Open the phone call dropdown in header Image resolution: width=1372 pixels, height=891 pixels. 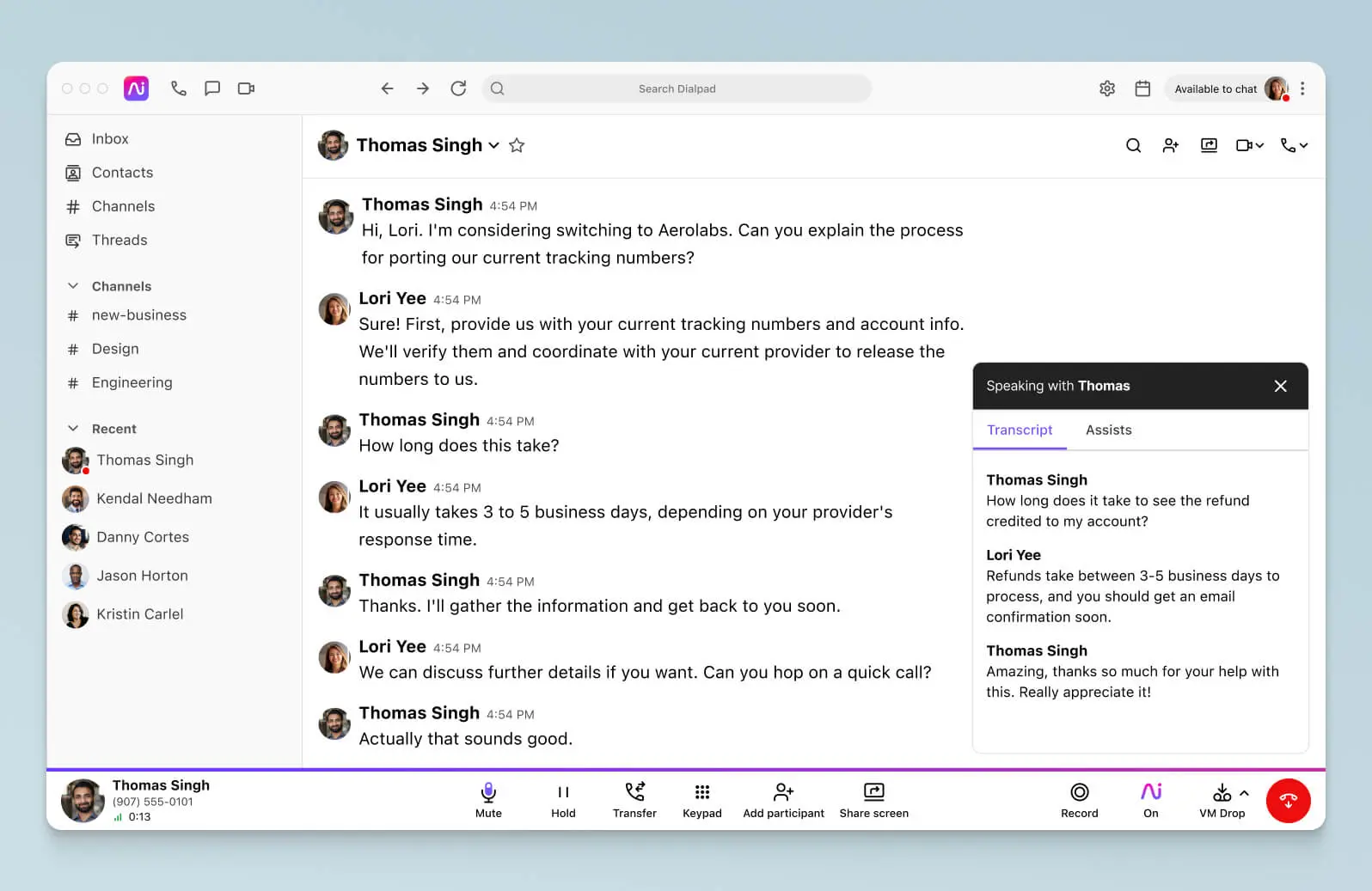click(1294, 145)
